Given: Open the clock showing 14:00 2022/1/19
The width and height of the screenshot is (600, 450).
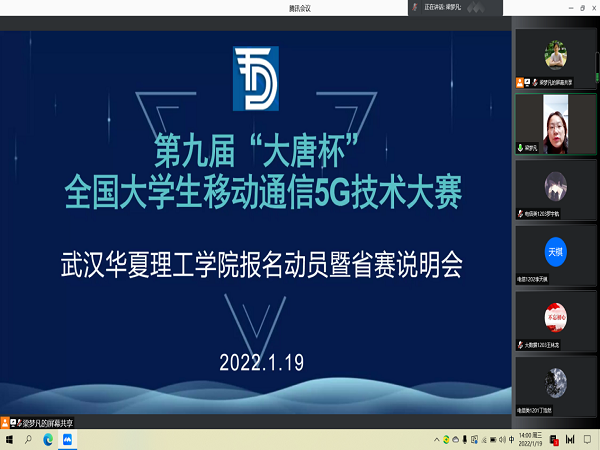Looking at the screenshot, I should click(x=530, y=439).
